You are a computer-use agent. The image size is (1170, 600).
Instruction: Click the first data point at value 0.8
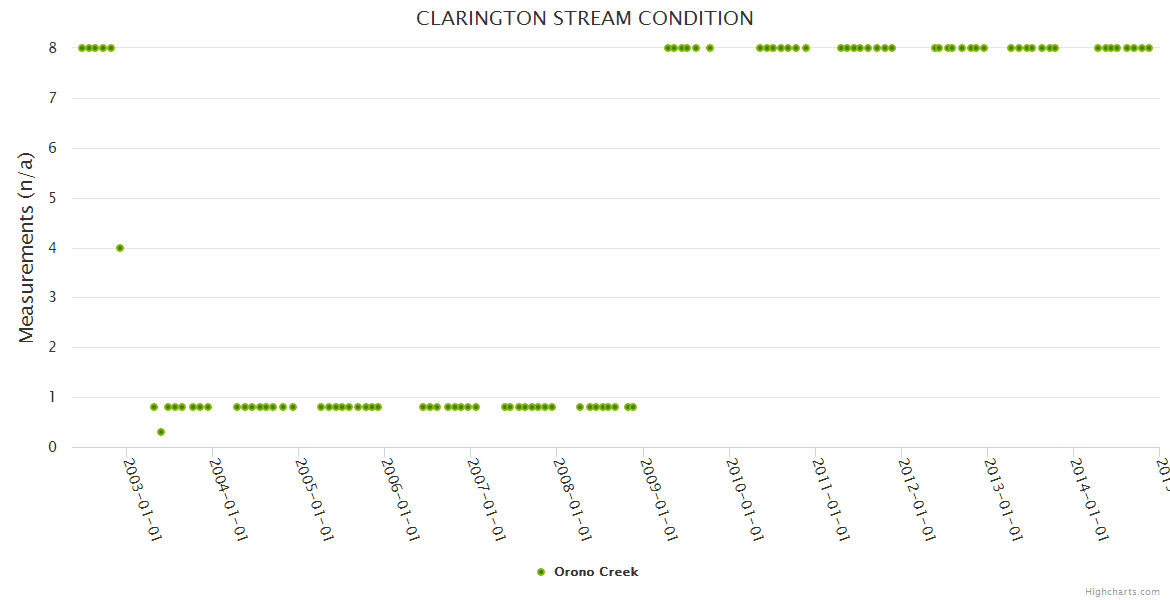point(154,407)
